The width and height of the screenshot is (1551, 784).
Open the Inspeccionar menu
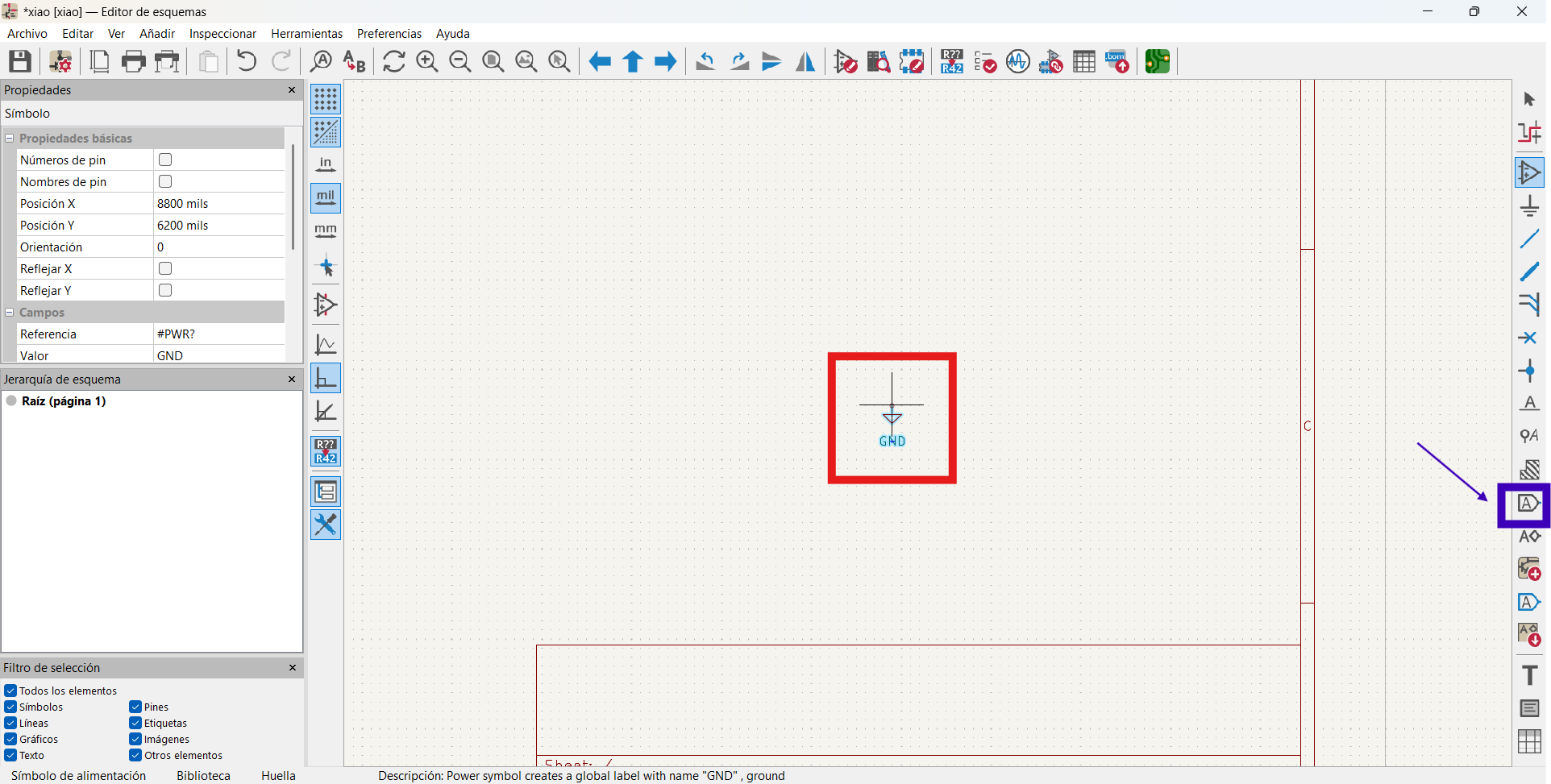coord(222,34)
